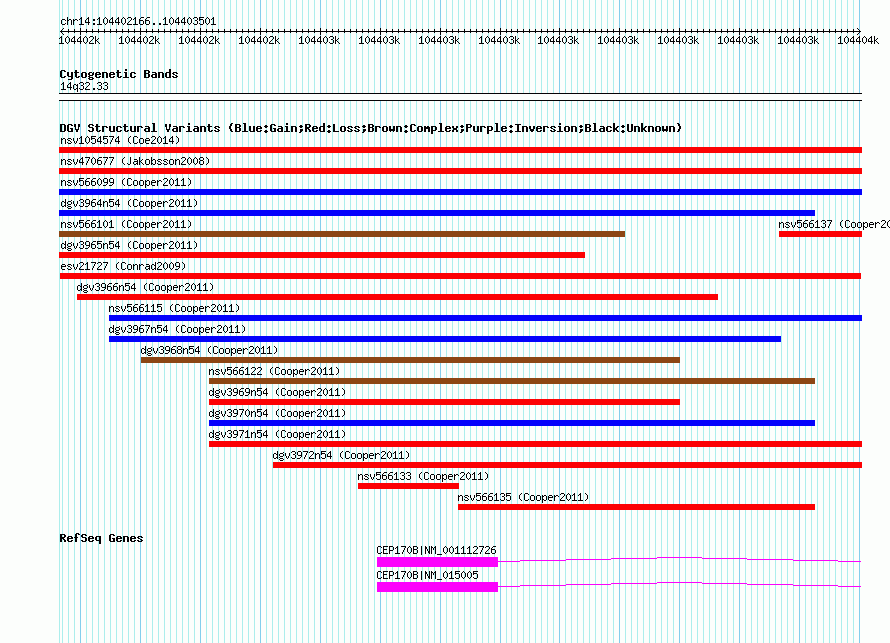The height and width of the screenshot is (643, 890).
Task: Click the red dgv3972n54 loss bar
Action: [x=568, y=465]
